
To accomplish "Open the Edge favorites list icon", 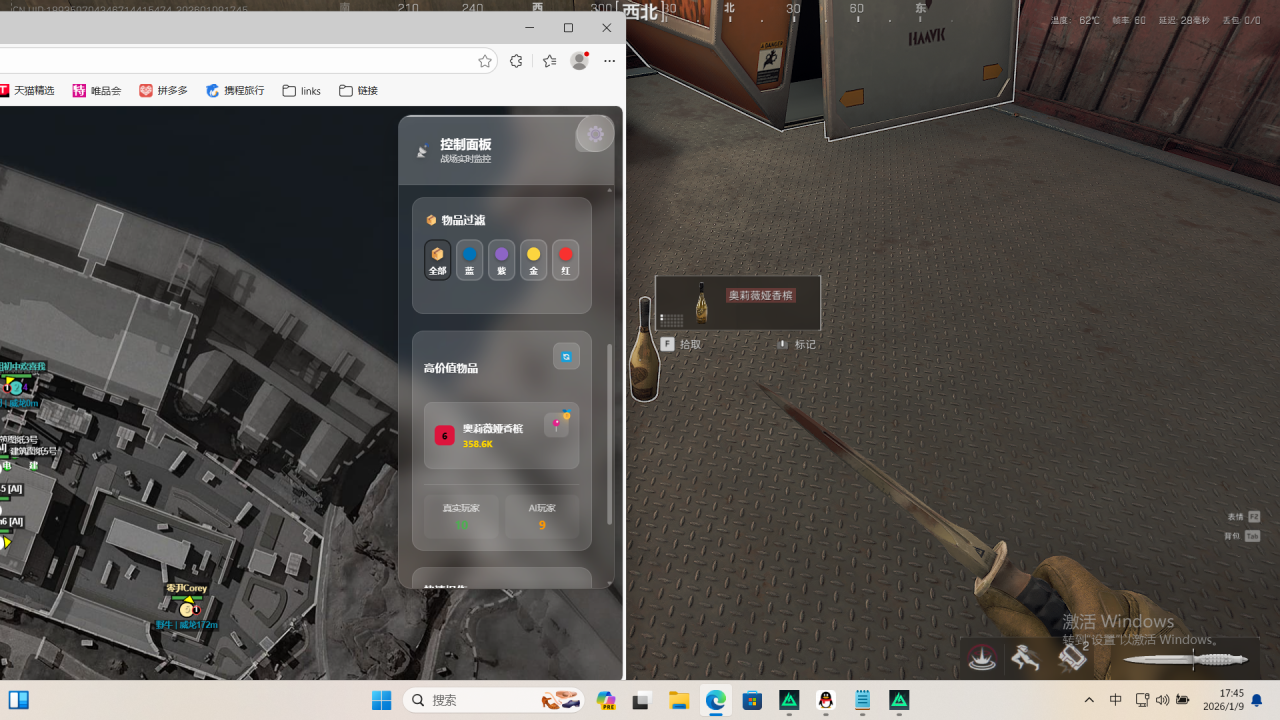I will coord(549,61).
